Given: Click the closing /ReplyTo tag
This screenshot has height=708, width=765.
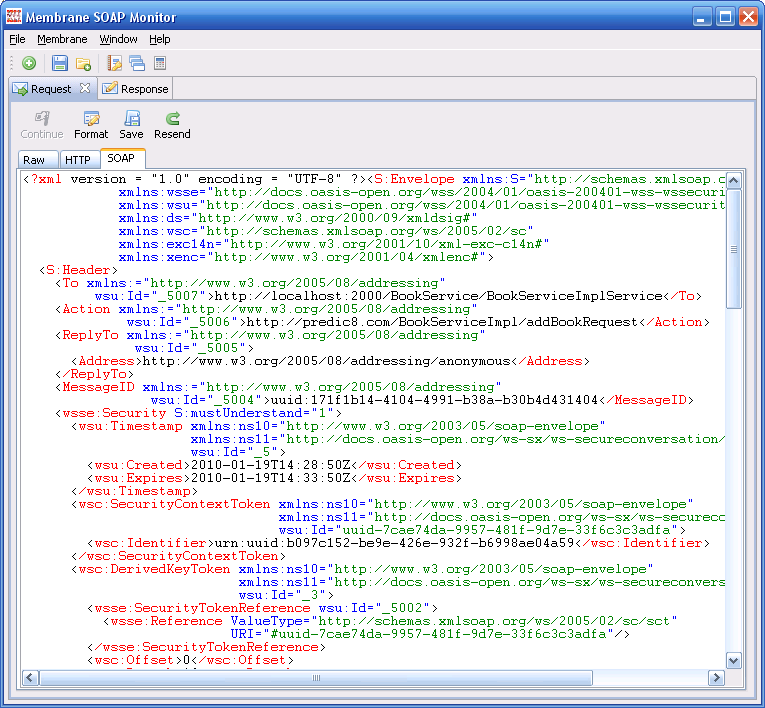Looking at the screenshot, I should pos(95,374).
